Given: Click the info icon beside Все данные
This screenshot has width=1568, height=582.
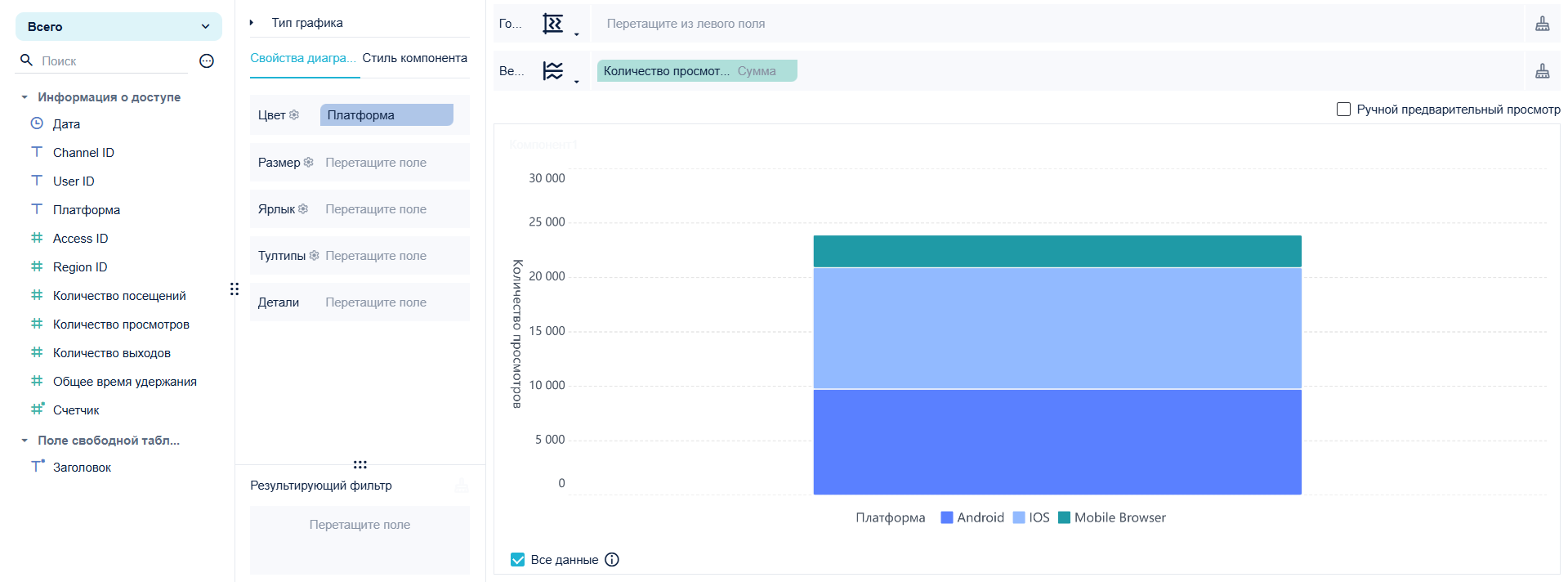Looking at the screenshot, I should (612, 560).
